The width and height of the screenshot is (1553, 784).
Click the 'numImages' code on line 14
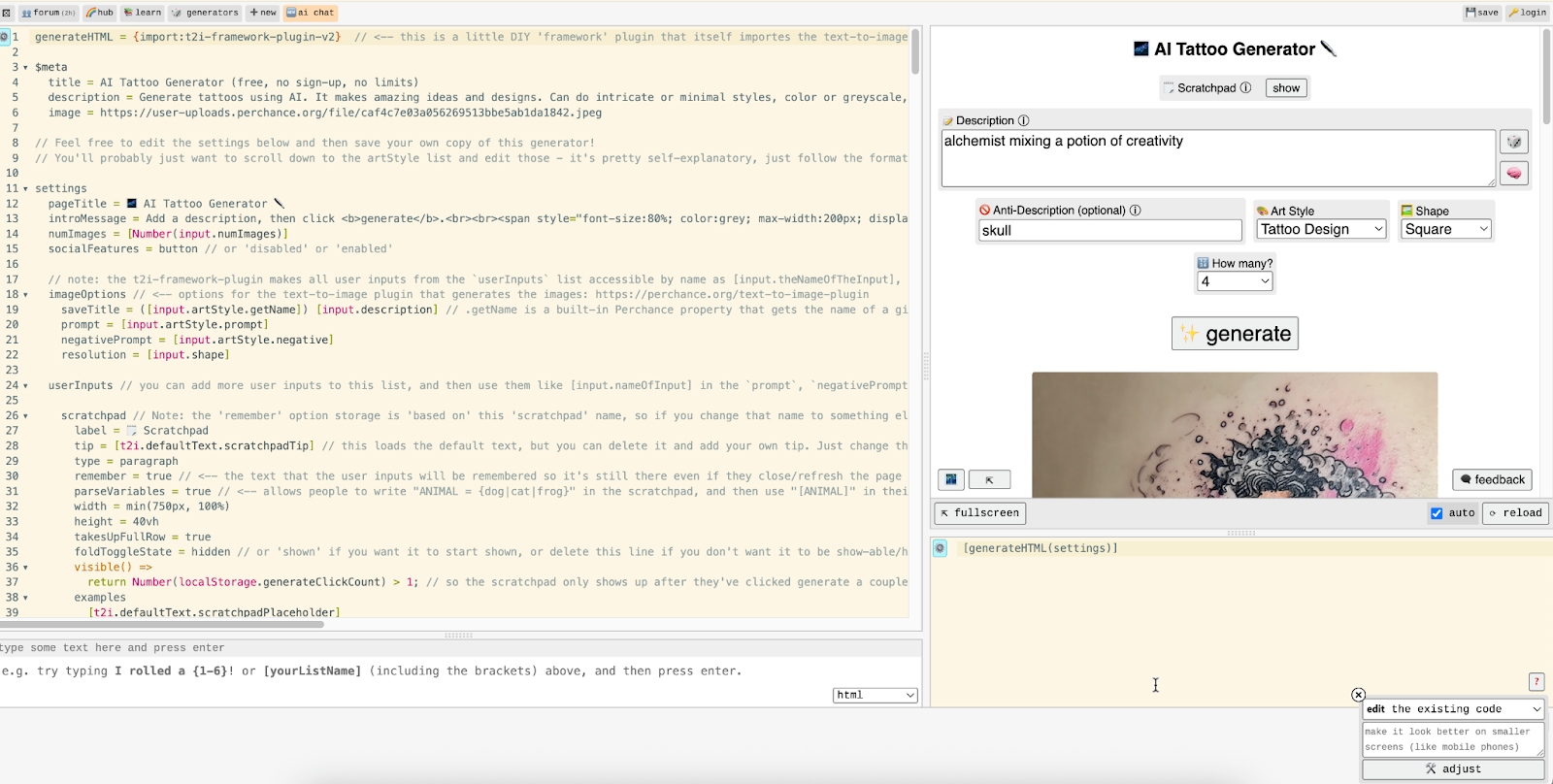point(168,234)
